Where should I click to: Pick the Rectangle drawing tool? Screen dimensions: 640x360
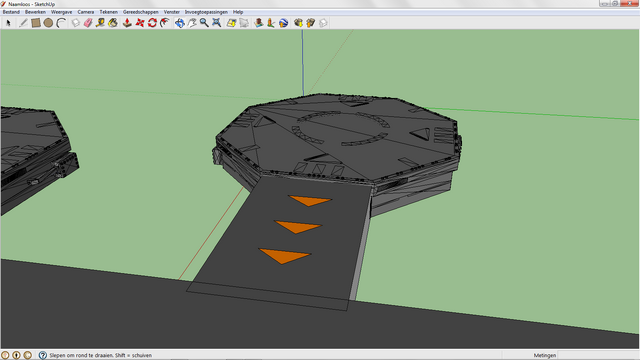pos(36,23)
